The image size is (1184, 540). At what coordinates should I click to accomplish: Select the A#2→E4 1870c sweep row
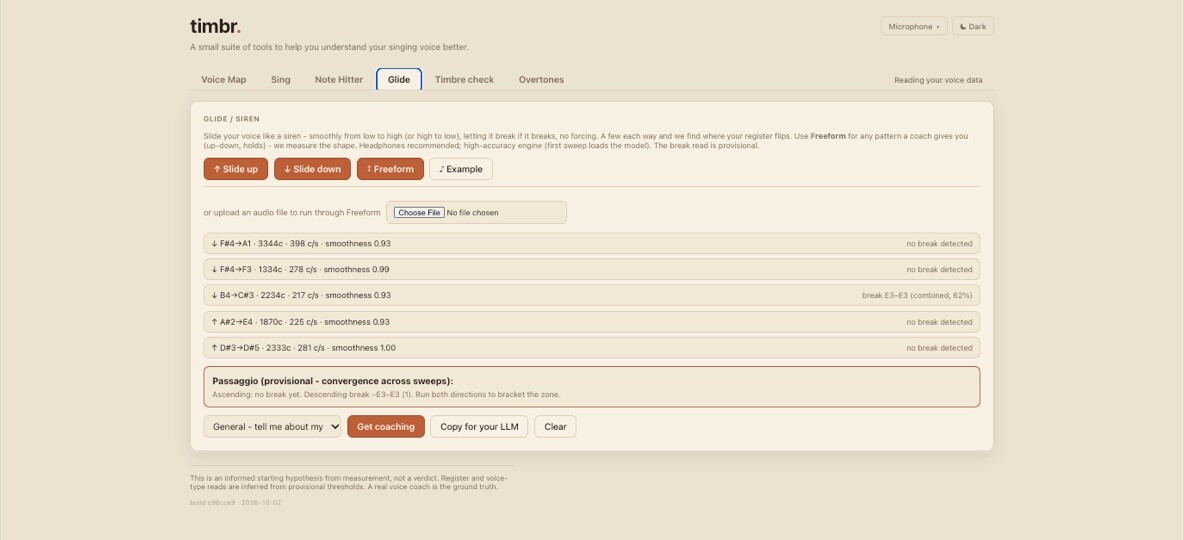(591, 322)
